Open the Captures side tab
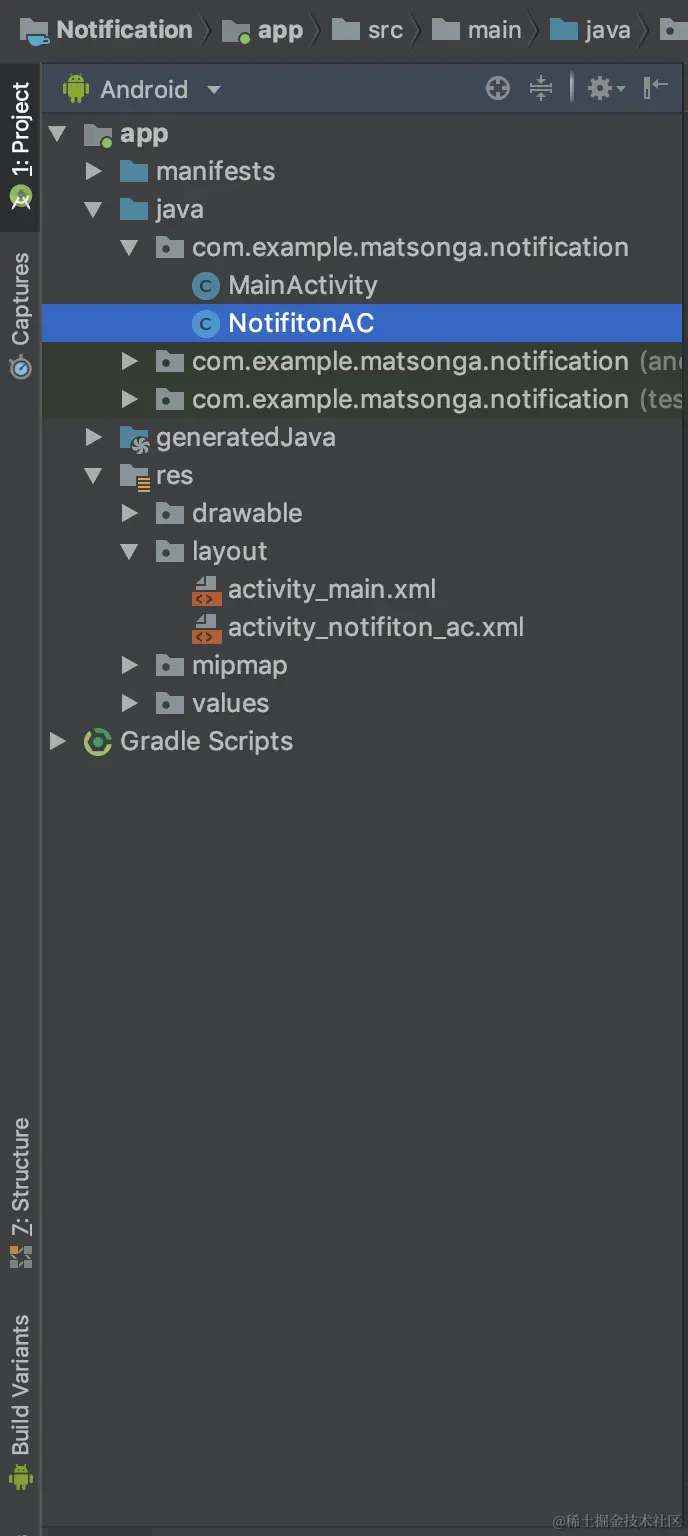 point(20,316)
